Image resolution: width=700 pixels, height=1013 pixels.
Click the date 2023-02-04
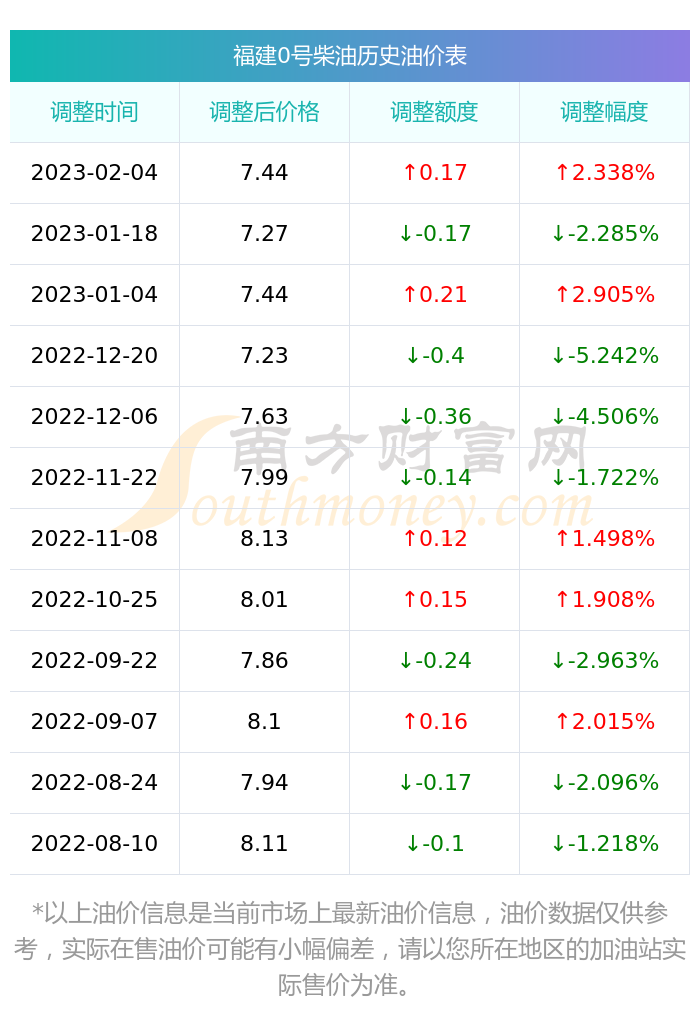point(94,172)
